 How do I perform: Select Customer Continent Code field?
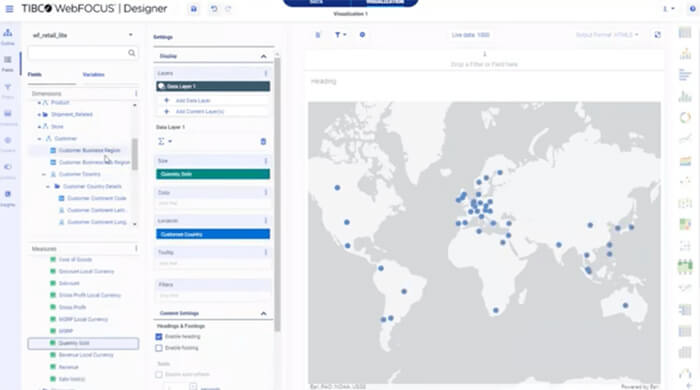(x=97, y=198)
